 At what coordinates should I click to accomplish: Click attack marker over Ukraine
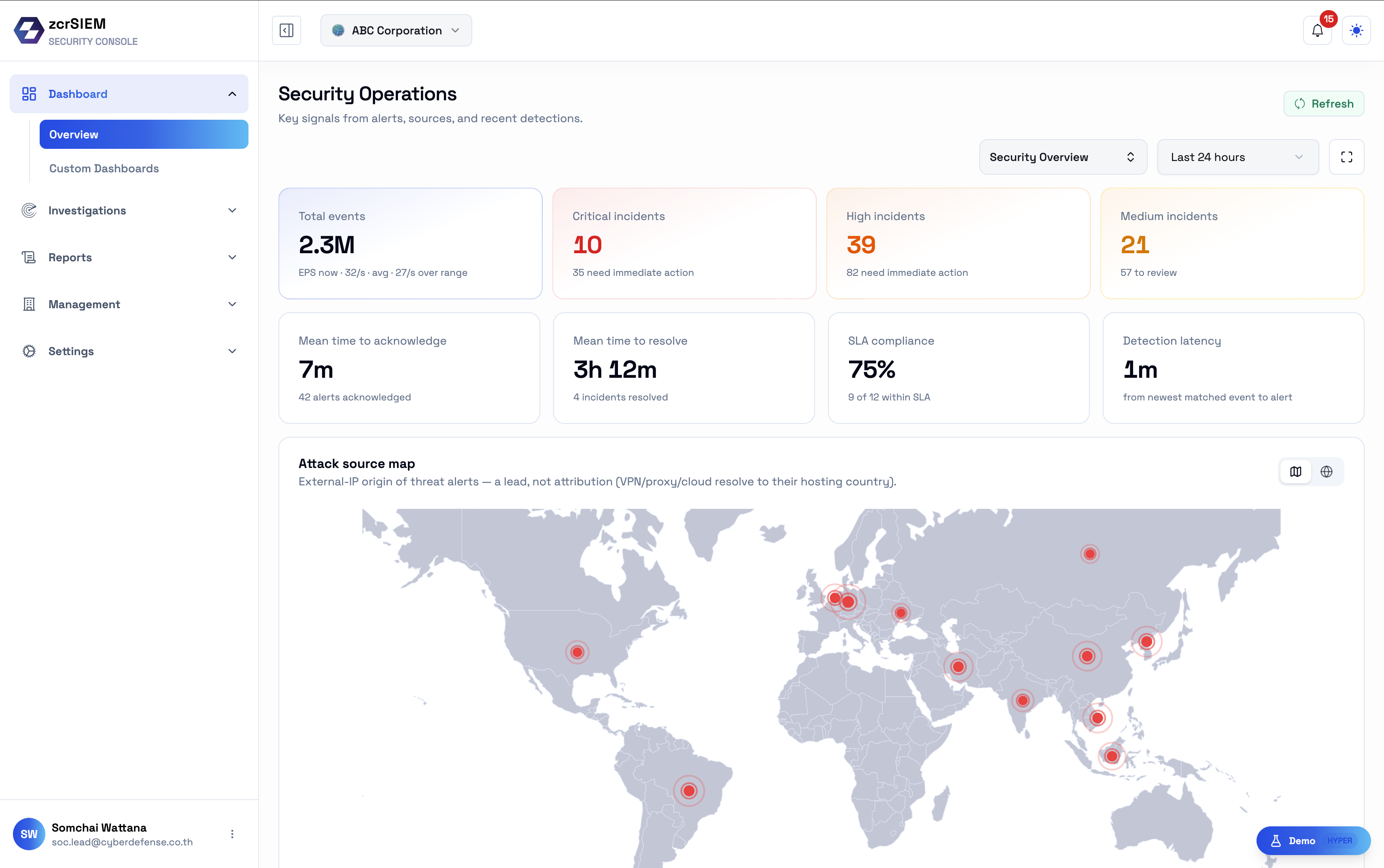point(900,613)
